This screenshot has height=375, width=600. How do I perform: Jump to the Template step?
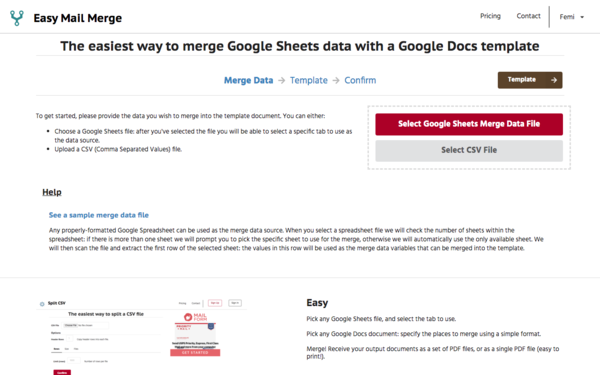point(309,80)
